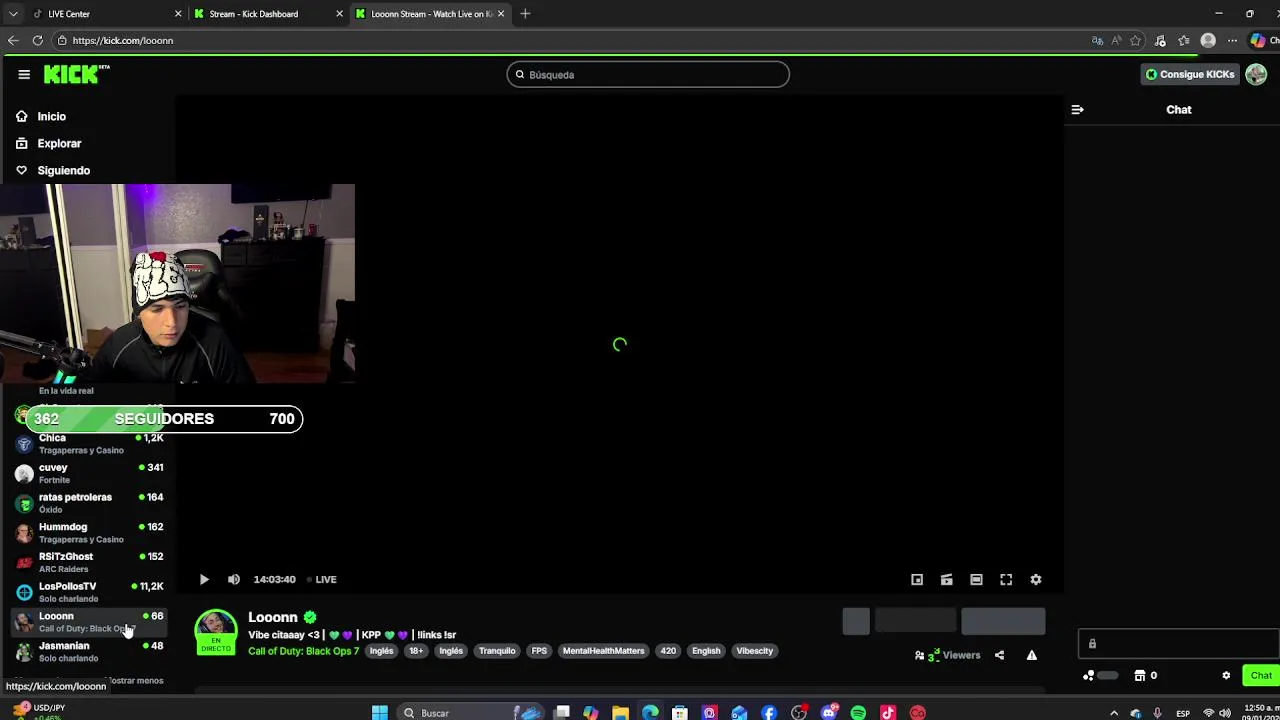The image size is (1280, 720).
Task: Select the English tag
Action: [x=706, y=651]
